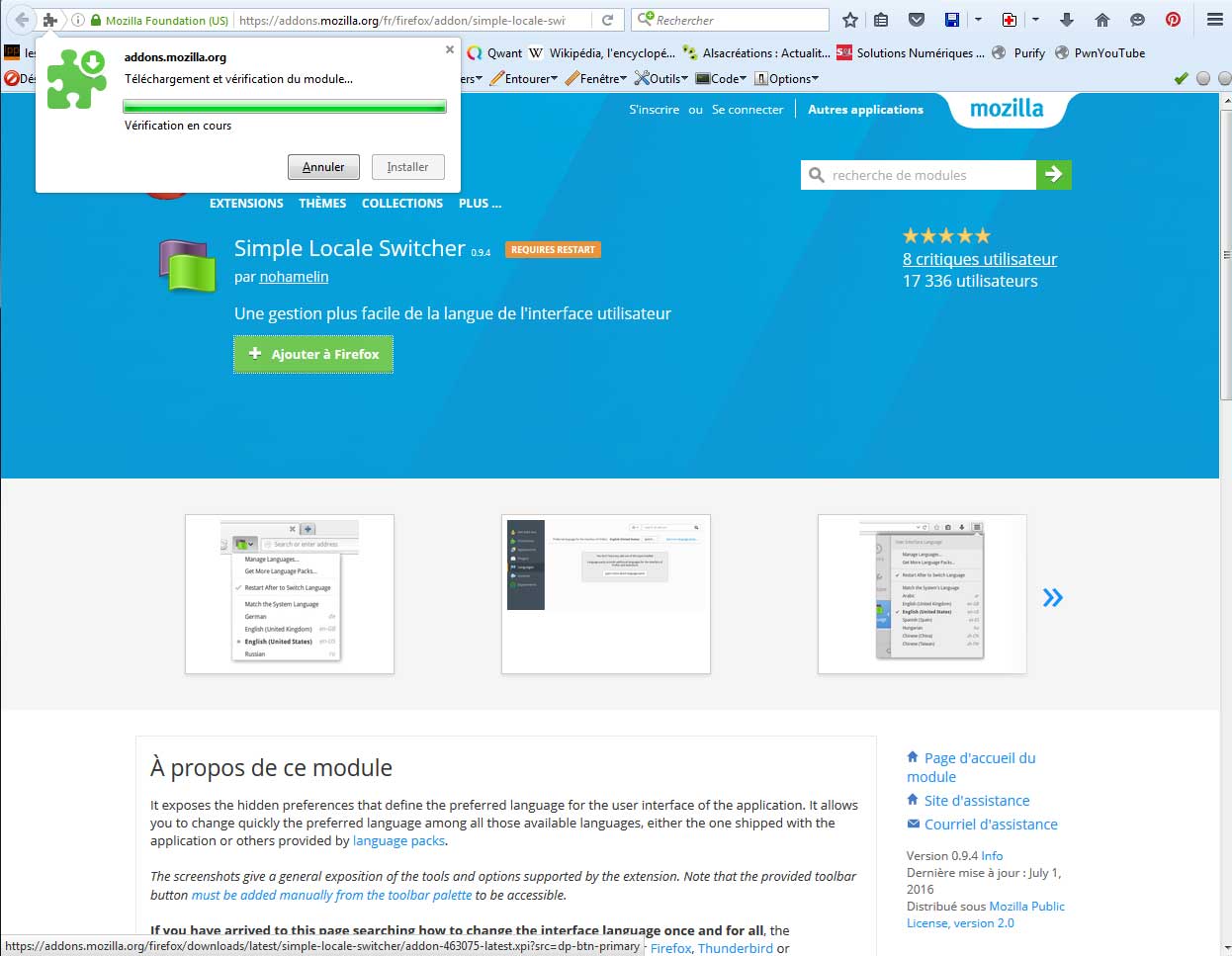Show bookmarks list icon in toolbar
The image size is (1232, 956).
click(x=881, y=20)
